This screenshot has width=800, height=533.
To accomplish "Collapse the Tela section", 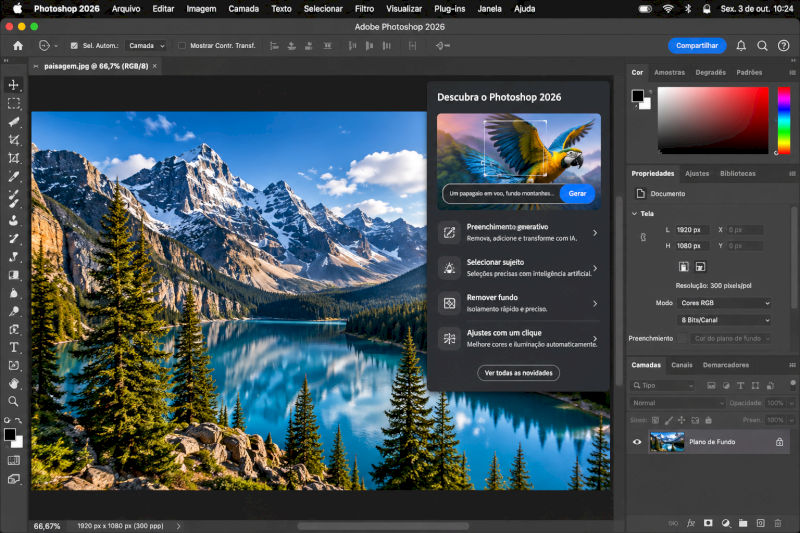I will click(x=634, y=214).
